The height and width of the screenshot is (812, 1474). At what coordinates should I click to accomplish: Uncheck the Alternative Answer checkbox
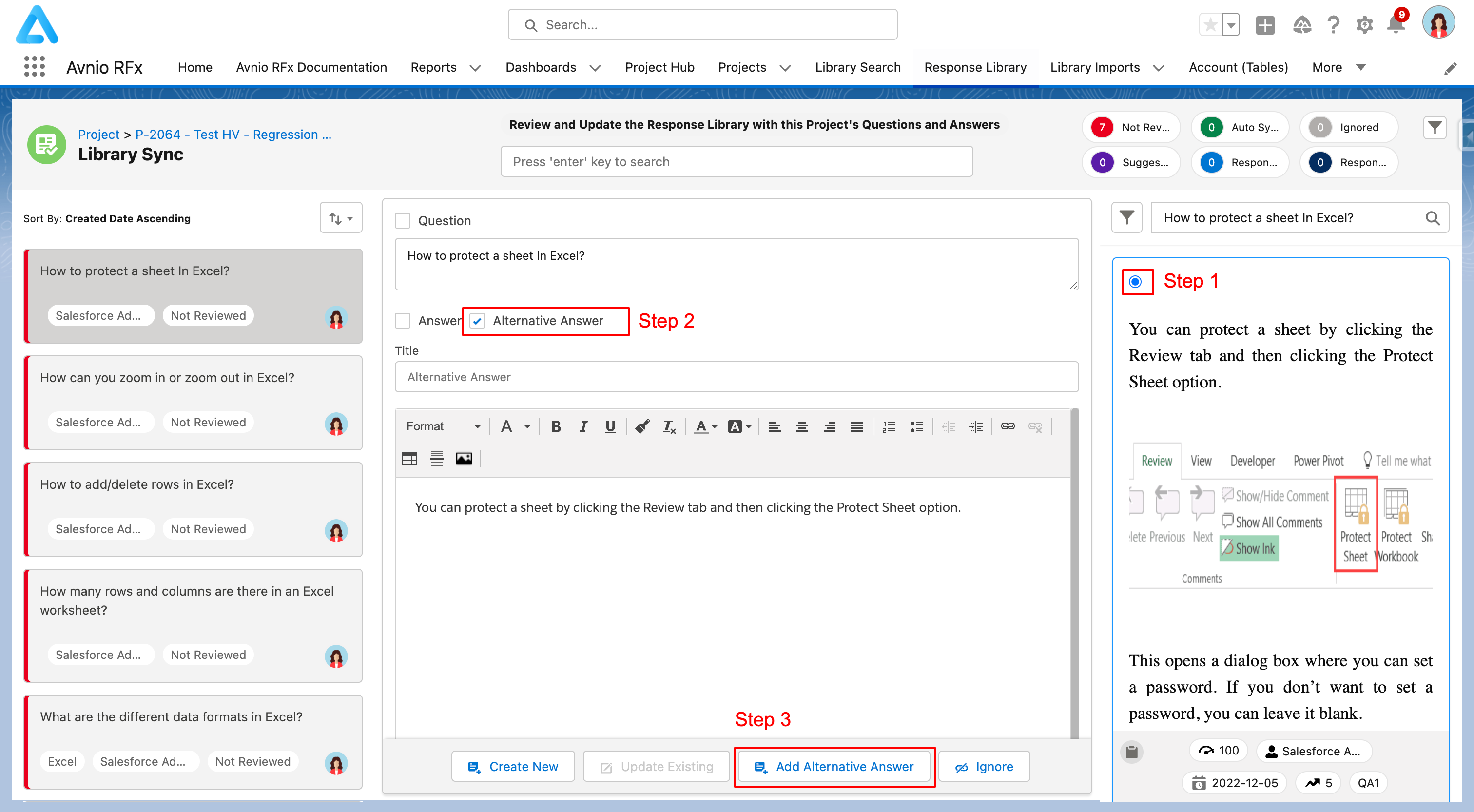[477, 320]
